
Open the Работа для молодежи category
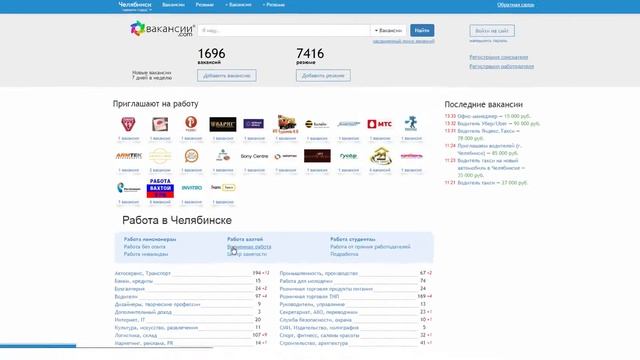point(306,281)
